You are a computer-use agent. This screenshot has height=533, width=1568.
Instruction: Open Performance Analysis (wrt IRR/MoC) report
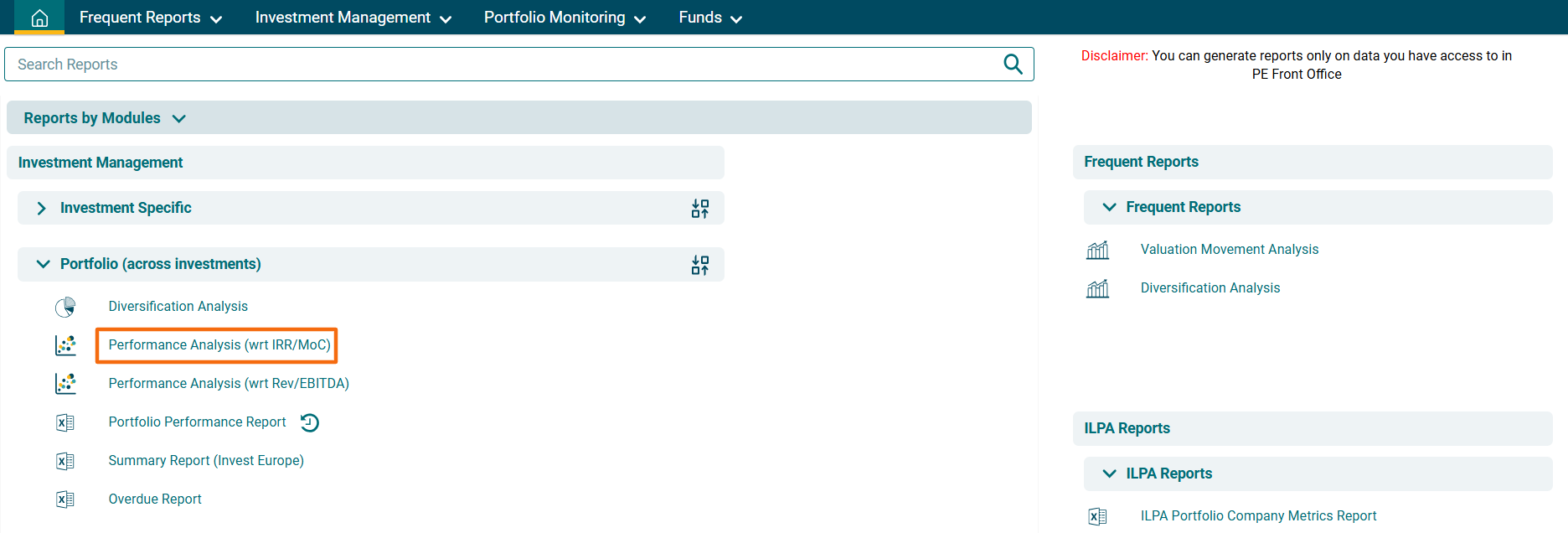click(219, 345)
